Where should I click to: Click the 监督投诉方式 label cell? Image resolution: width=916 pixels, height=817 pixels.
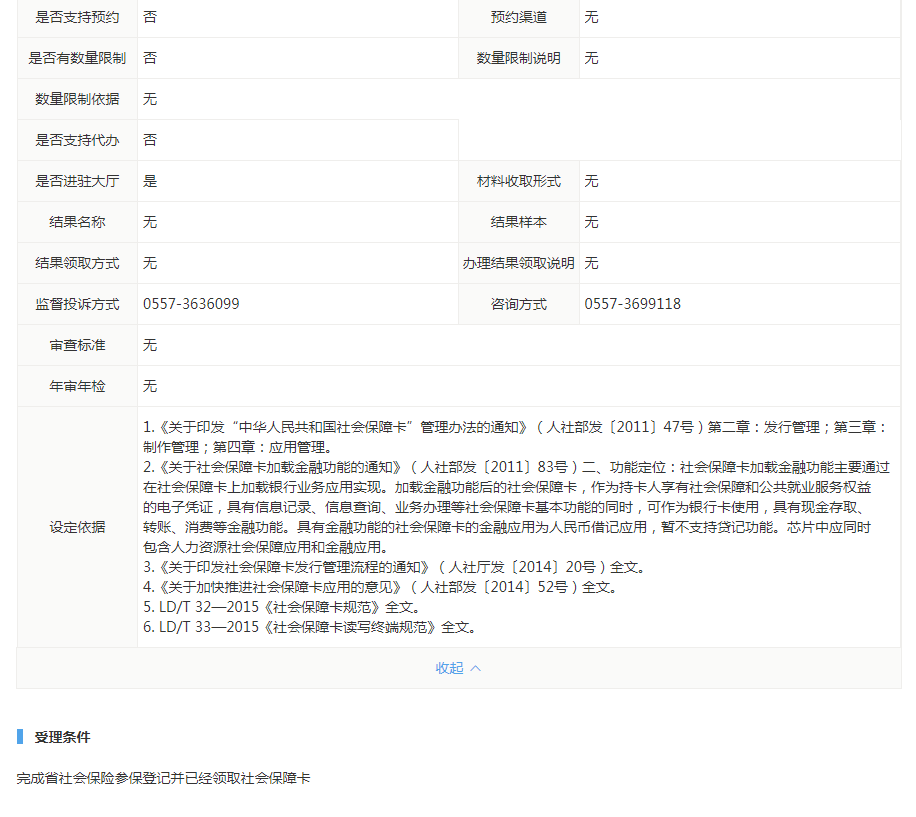pyautogui.click(x=77, y=304)
